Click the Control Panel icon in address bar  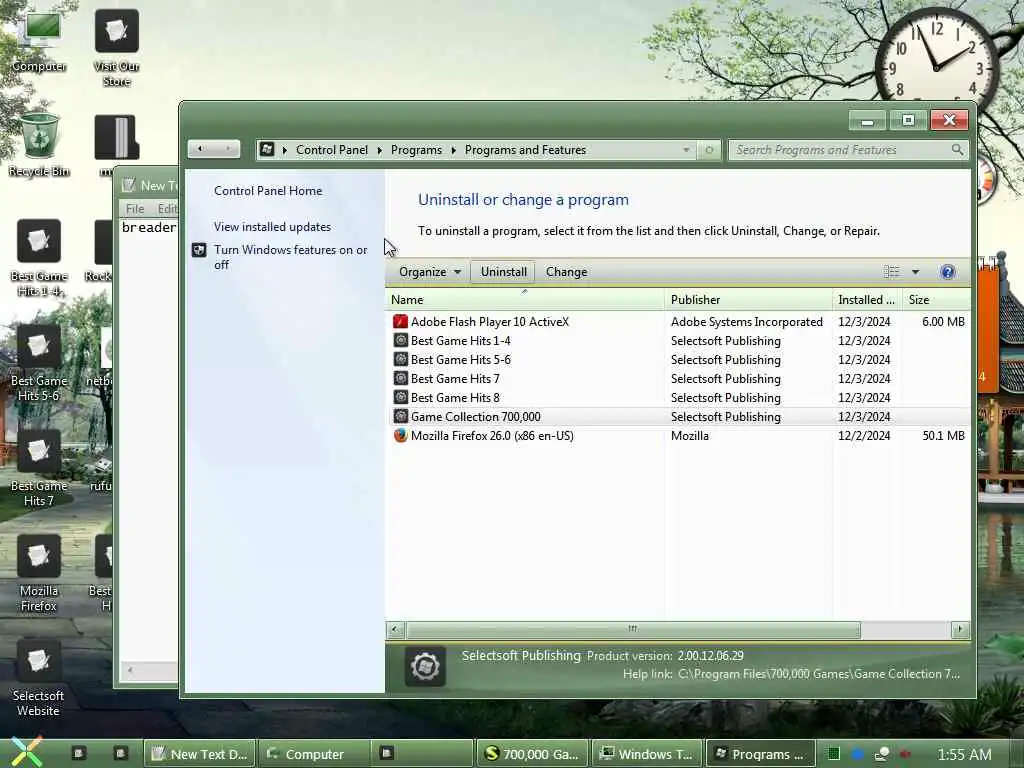tap(267, 150)
